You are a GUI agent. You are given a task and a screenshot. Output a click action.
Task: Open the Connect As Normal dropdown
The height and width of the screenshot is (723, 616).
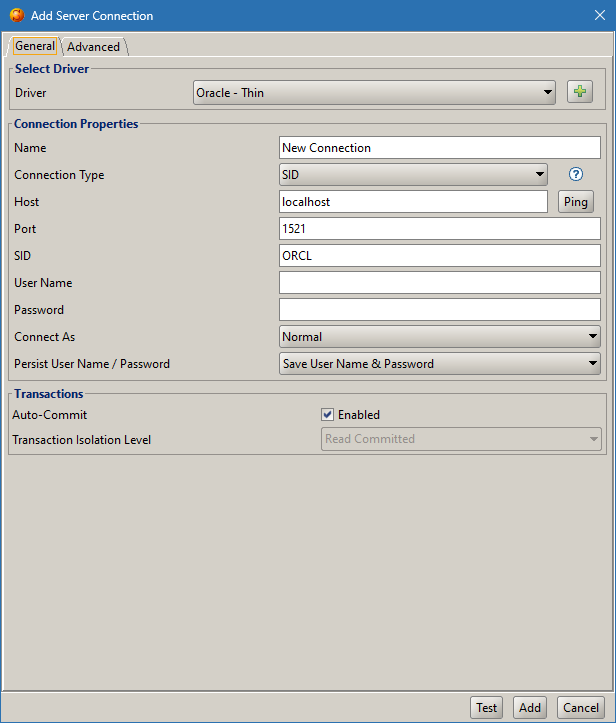[x=439, y=337]
